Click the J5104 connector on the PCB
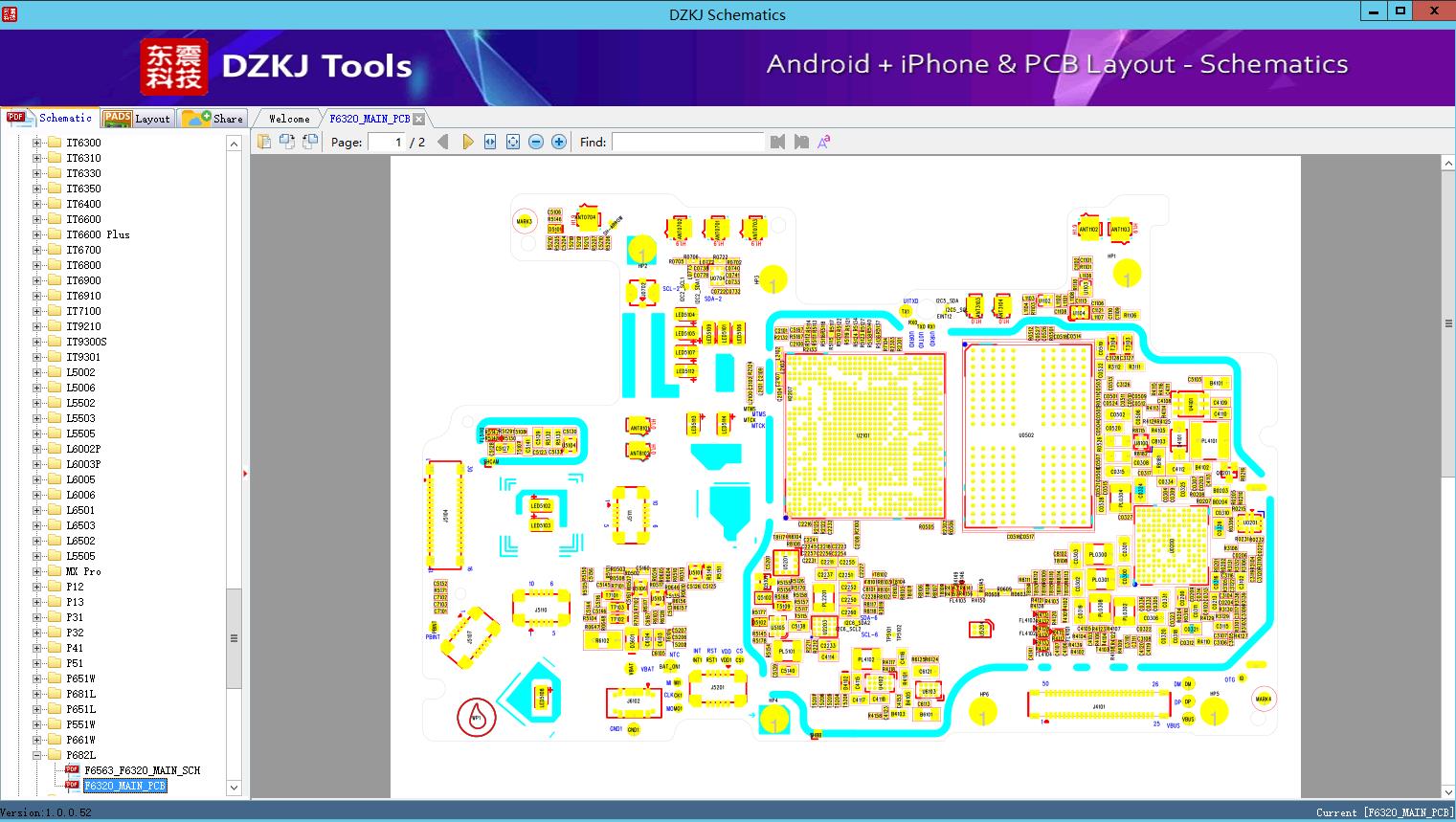The width and height of the screenshot is (1456, 822). [445, 514]
